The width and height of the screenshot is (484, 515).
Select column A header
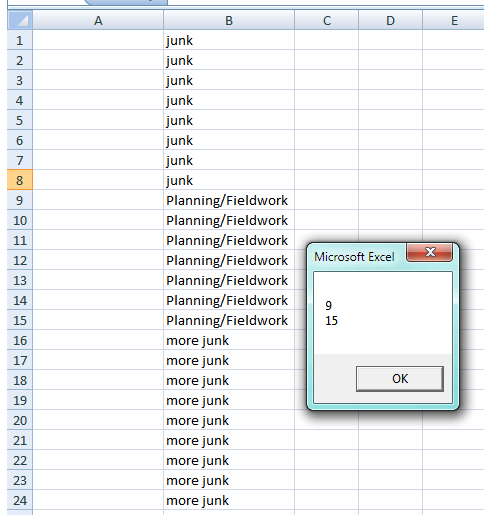[98, 21]
